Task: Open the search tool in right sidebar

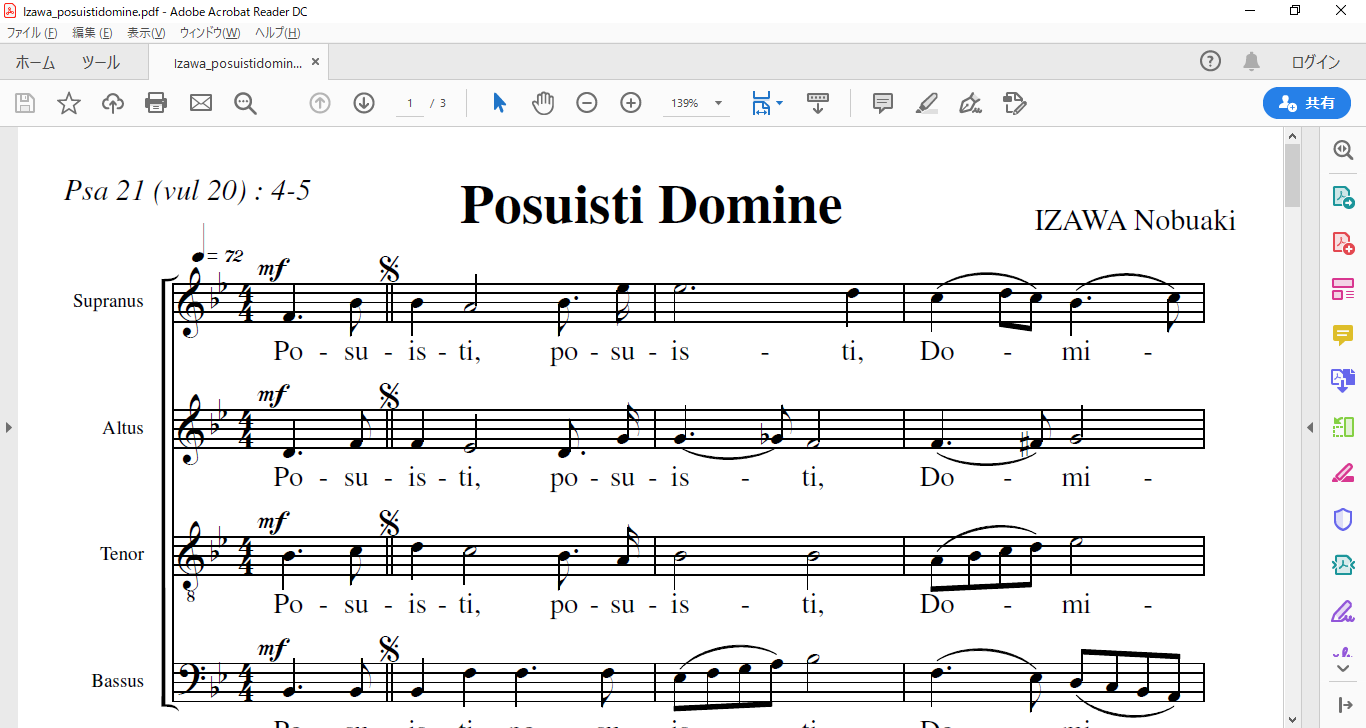Action: click(x=1343, y=150)
